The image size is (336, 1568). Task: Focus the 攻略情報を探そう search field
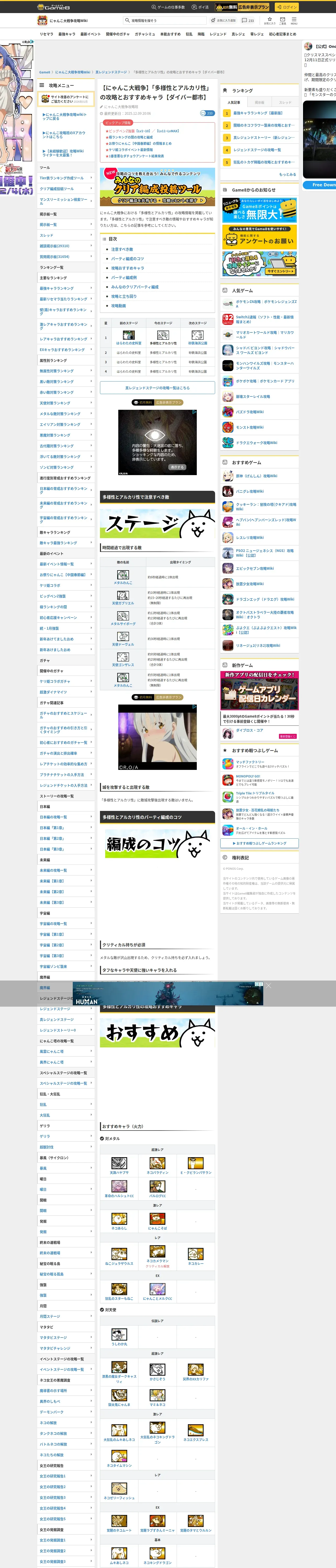(x=165, y=21)
